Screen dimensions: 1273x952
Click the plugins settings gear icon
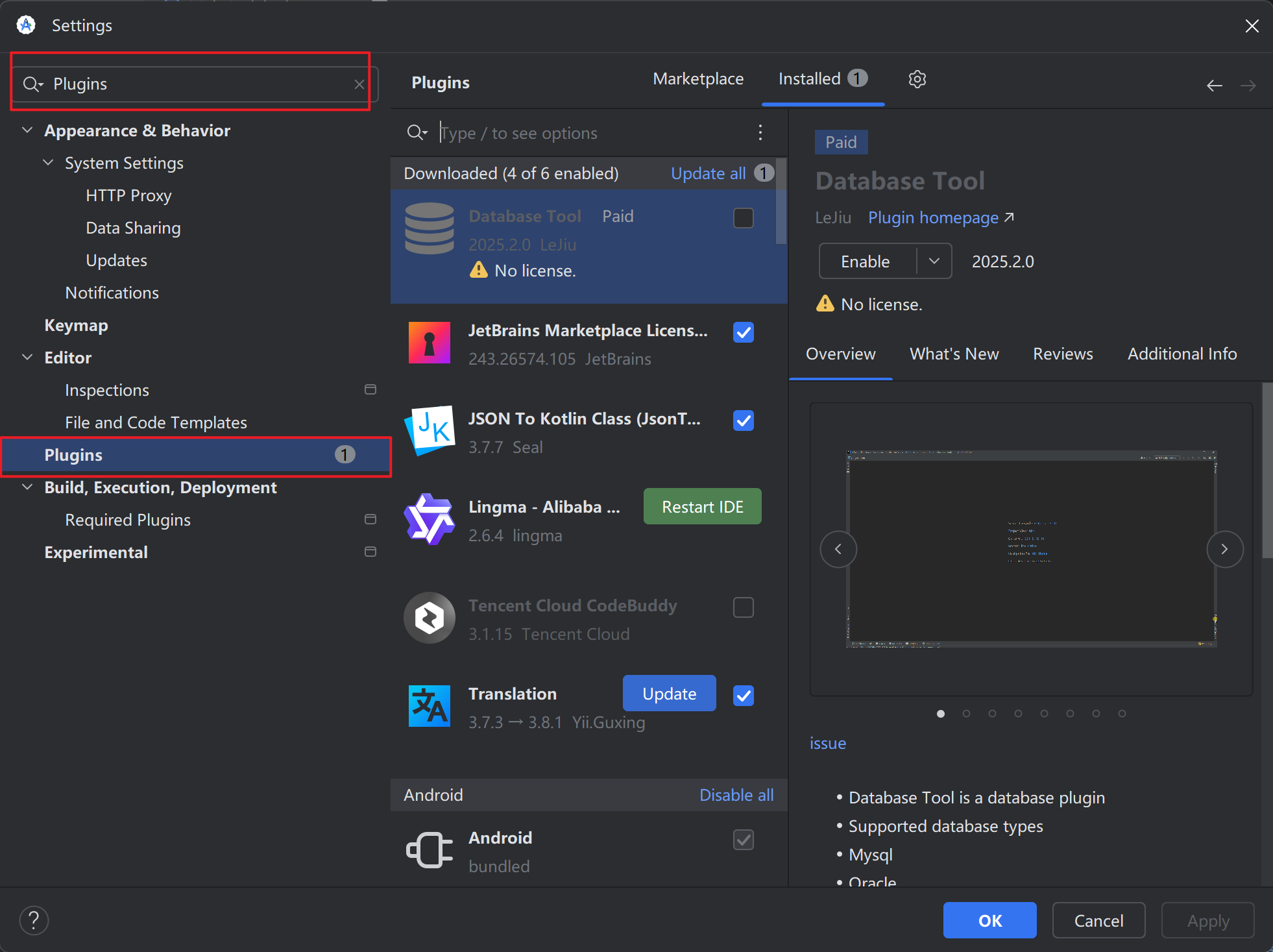click(917, 79)
